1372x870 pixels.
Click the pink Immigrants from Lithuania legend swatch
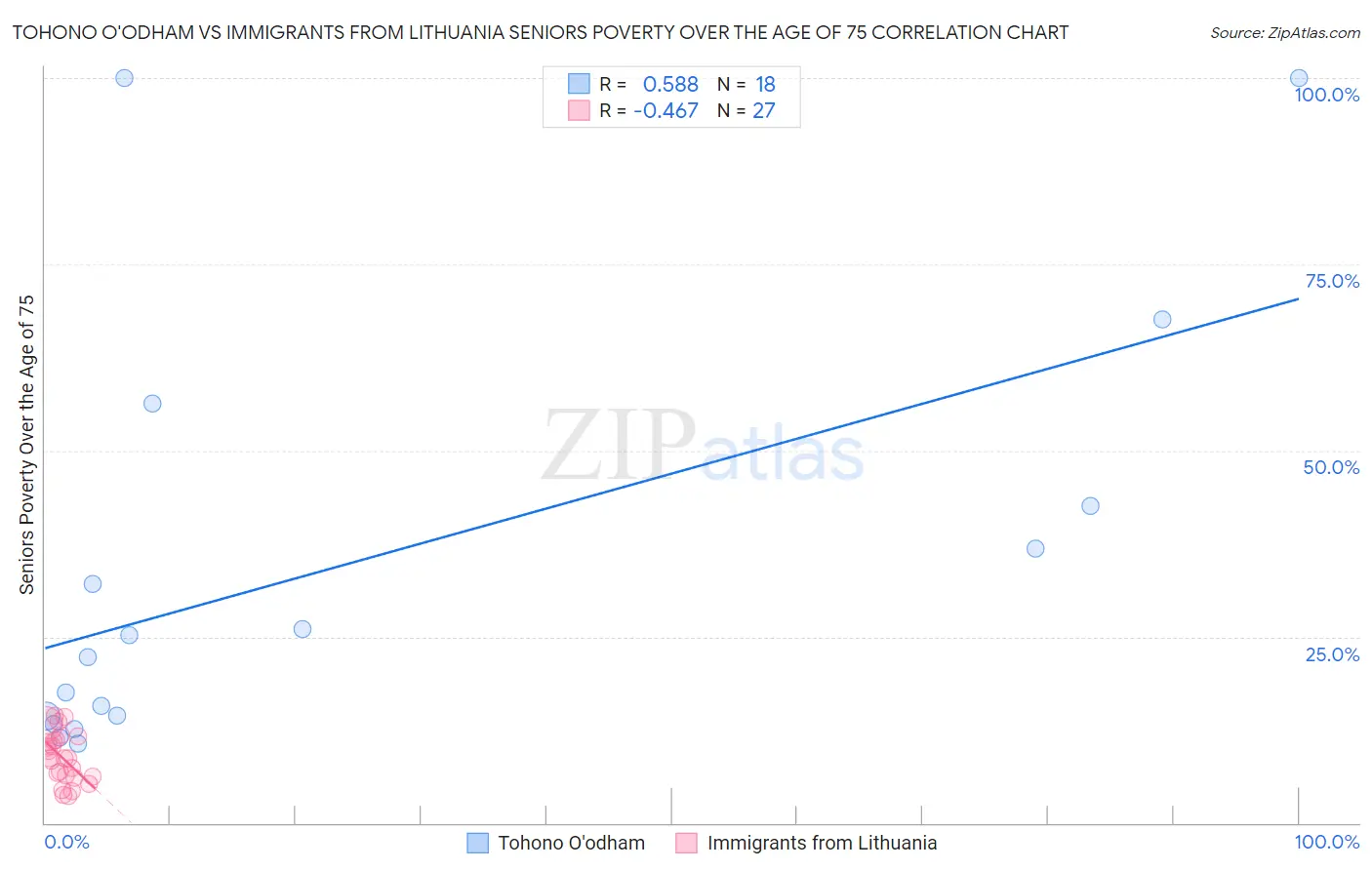(x=686, y=843)
